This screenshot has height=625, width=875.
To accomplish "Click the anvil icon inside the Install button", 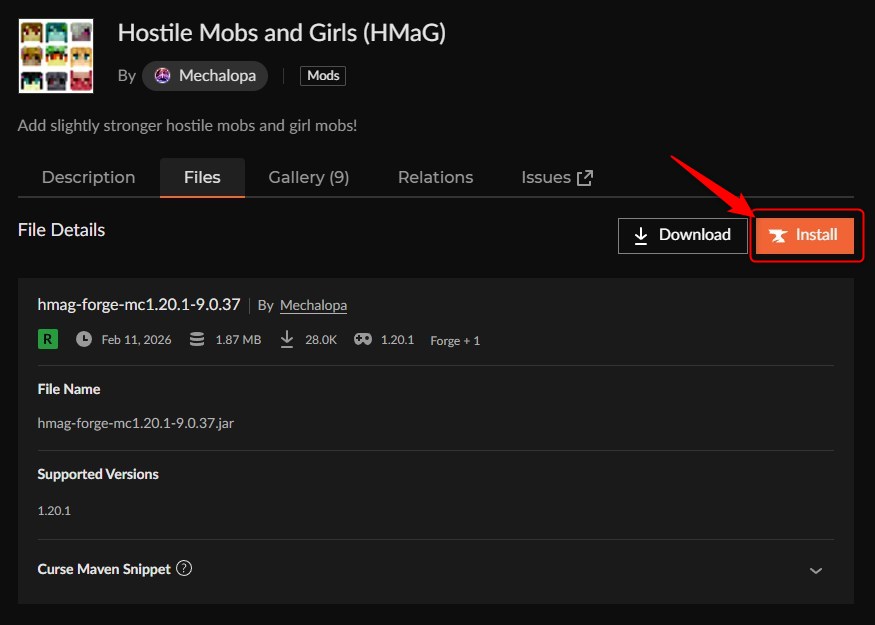I will [x=779, y=236].
